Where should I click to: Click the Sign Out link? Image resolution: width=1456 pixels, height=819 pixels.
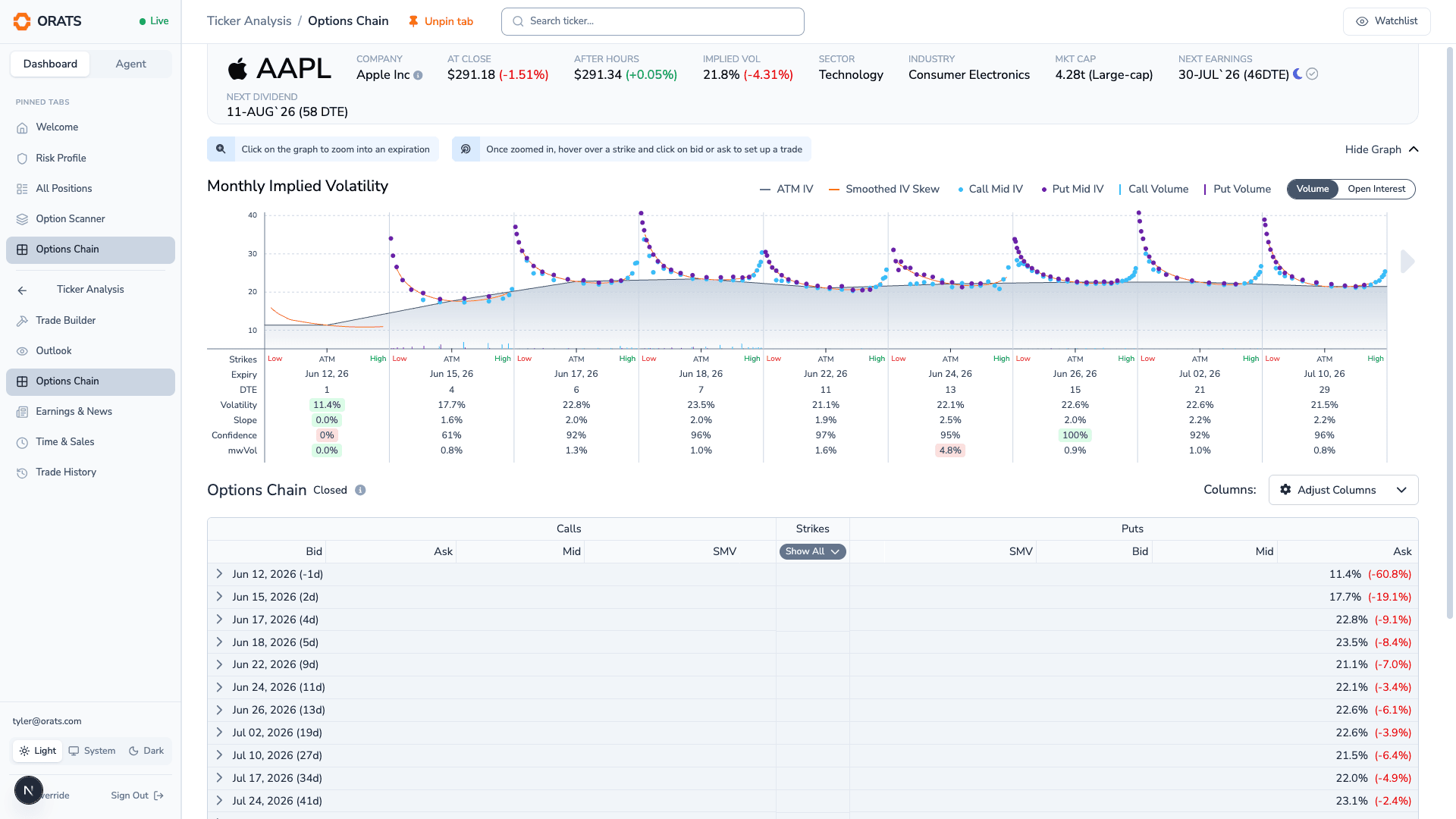pos(137,795)
